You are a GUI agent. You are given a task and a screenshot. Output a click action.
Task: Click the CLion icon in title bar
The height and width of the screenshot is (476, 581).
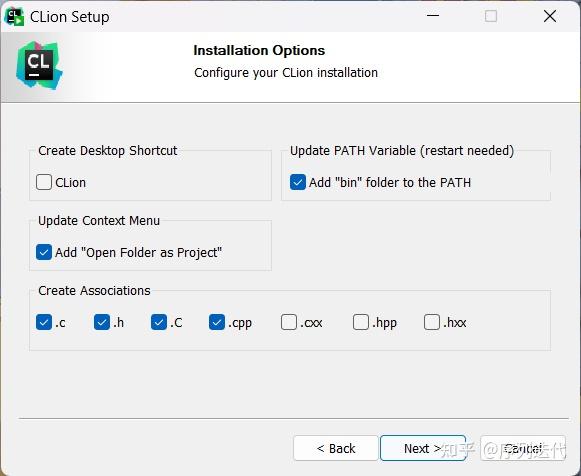pos(14,17)
